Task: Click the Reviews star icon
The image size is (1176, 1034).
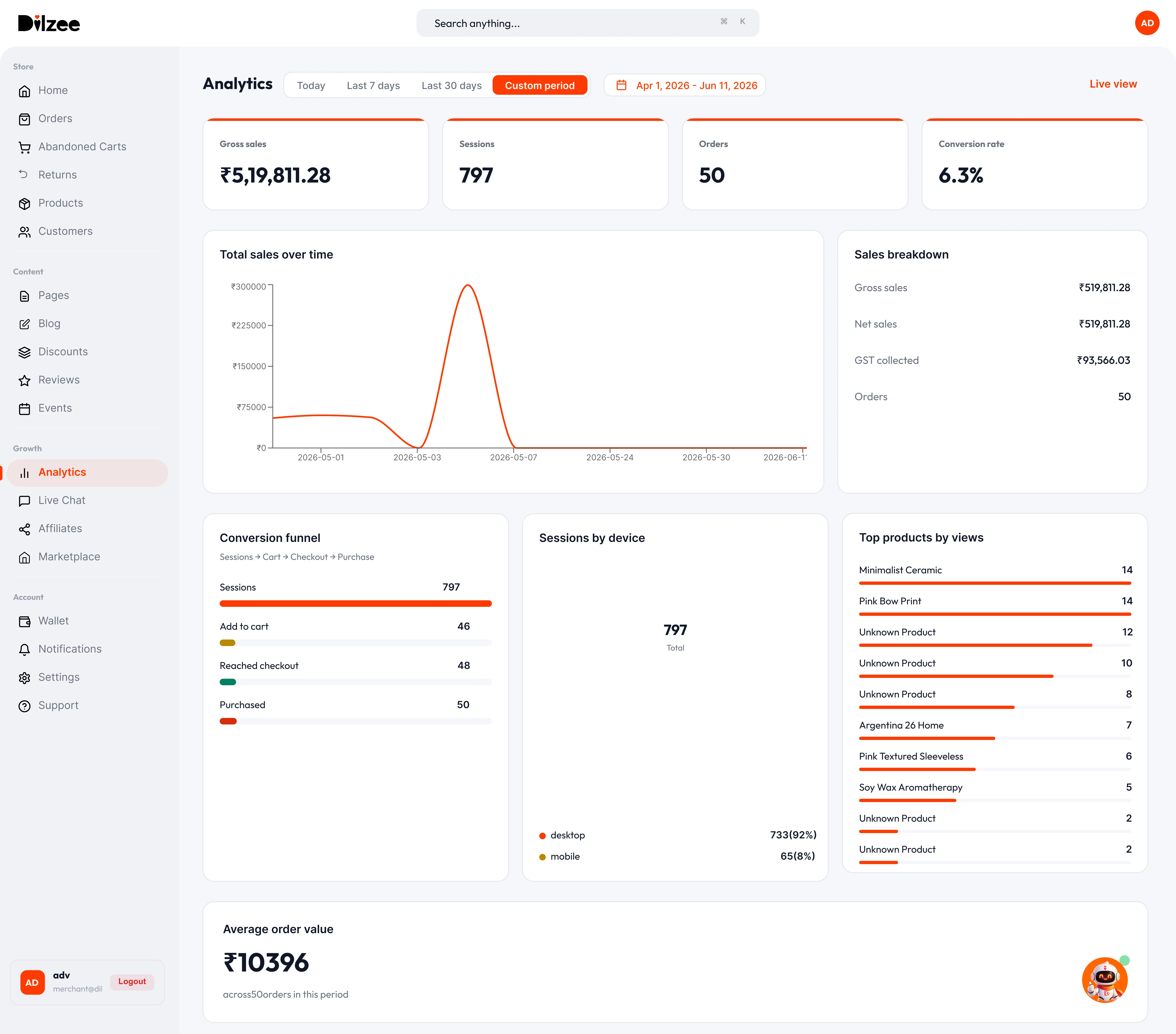Action: click(x=24, y=380)
